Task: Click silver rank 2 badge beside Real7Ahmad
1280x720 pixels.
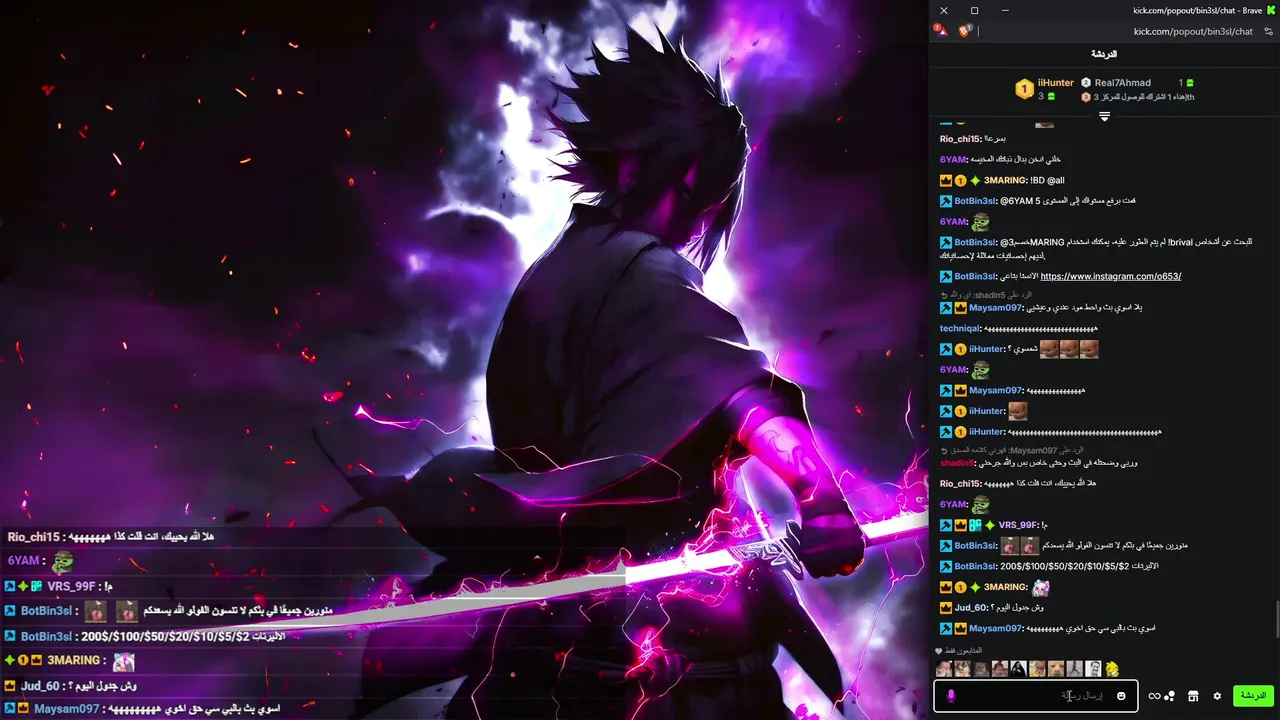Action: [1086, 83]
